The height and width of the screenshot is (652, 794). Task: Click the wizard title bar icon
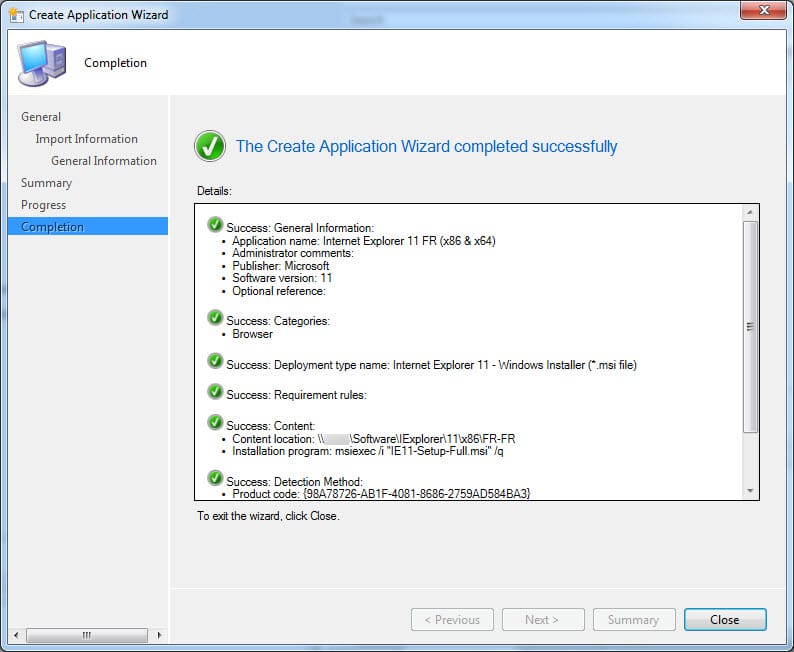16,15
